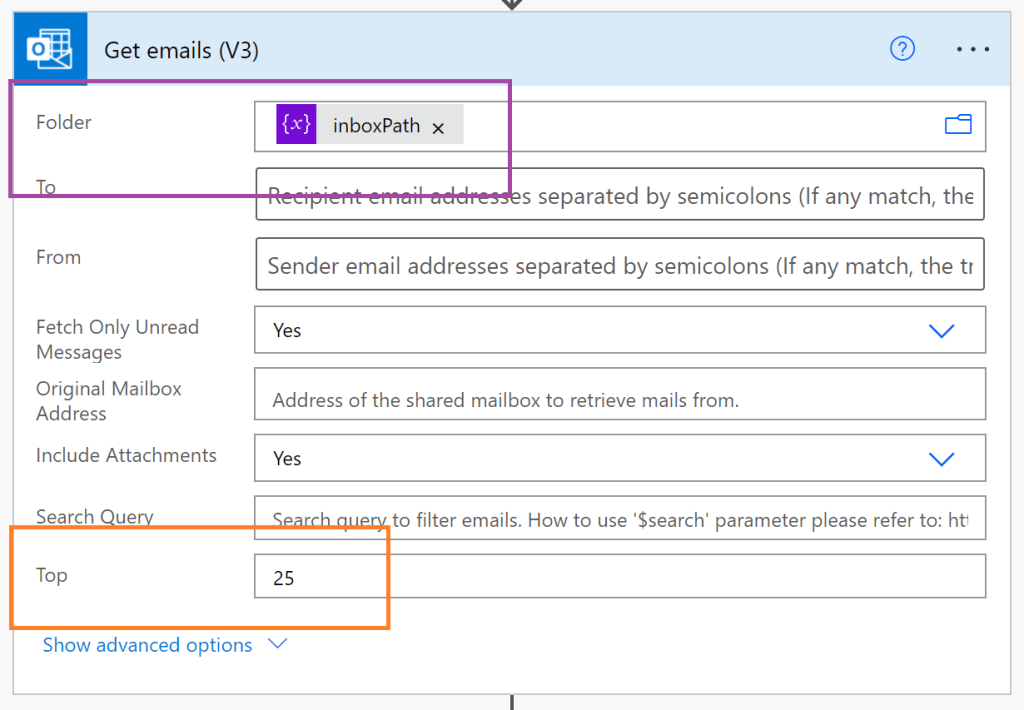The width and height of the screenshot is (1024, 710).
Task: Remove the inboxPath token with x
Action: pos(438,128)
